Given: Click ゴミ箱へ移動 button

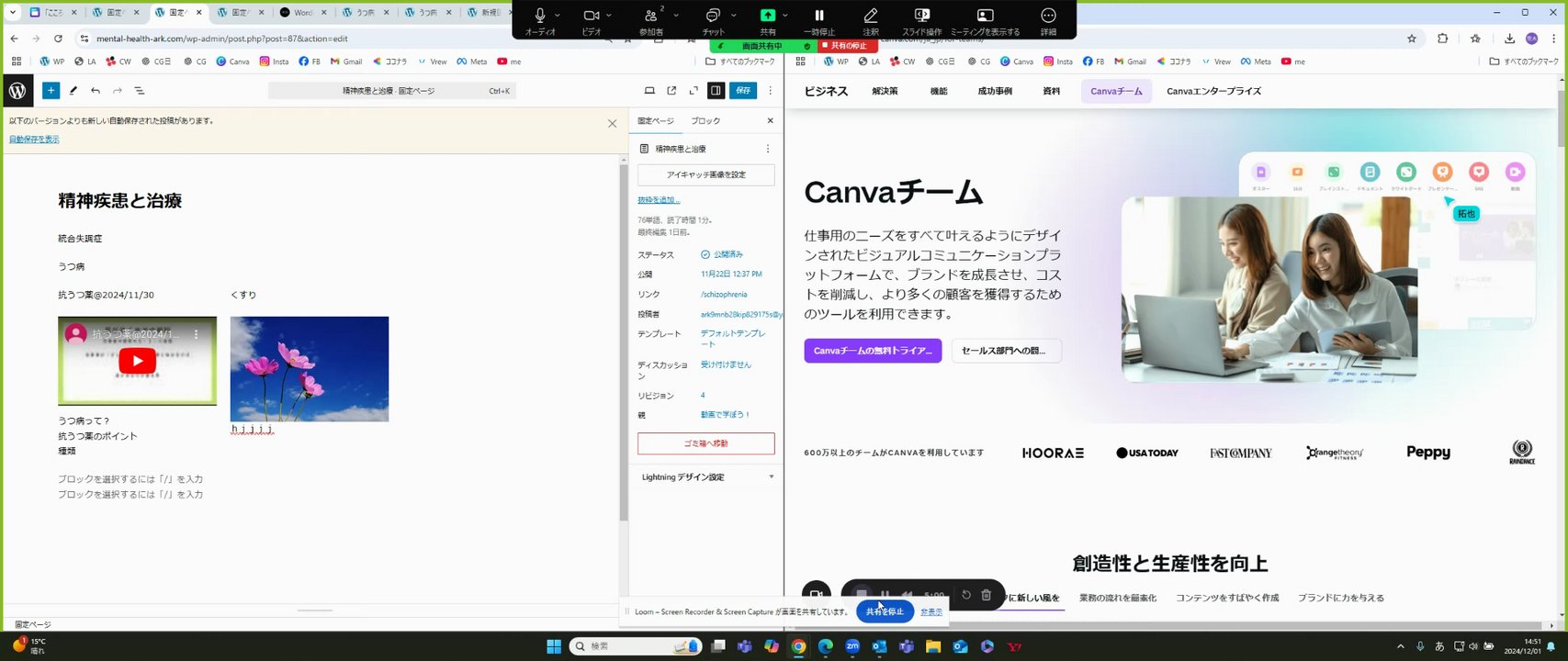Looking at the screenshot, I should [706, 443].
